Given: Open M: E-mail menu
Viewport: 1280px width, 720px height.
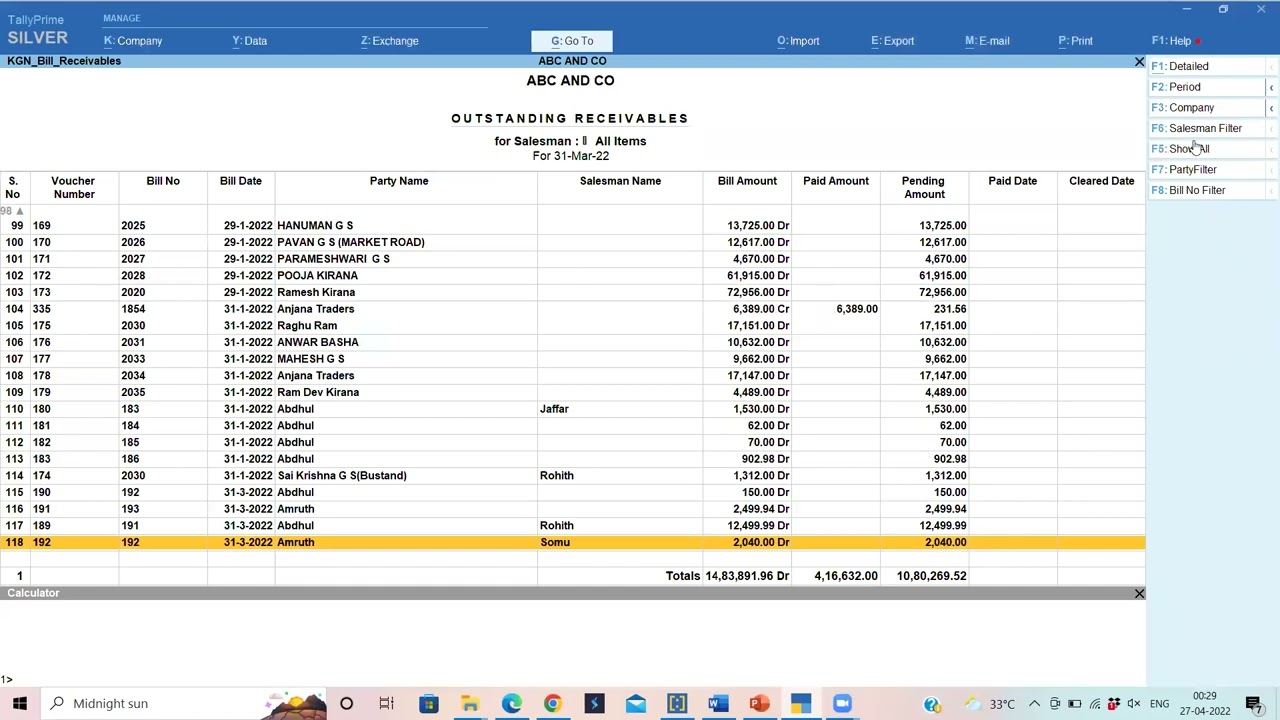Looking at the screenshot, I should tap(987, 41).
